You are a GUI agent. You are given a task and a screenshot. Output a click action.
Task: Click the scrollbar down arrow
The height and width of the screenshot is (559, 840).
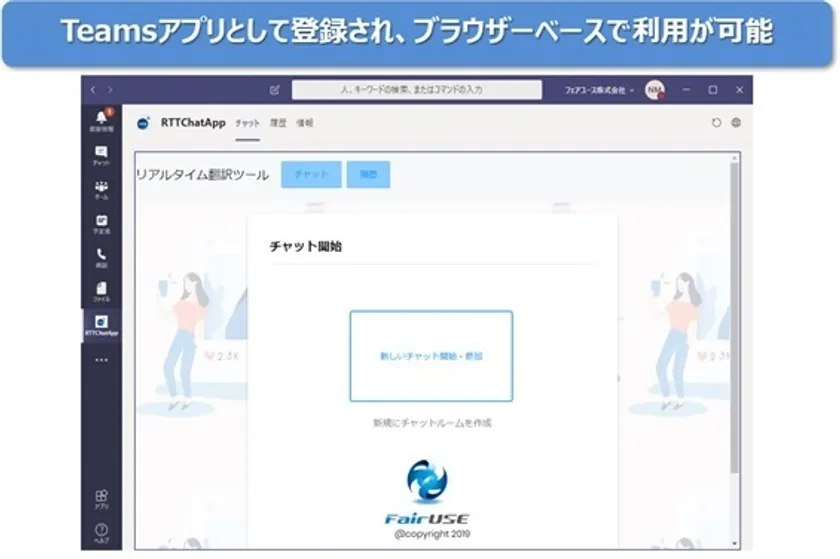coord(734,543)
